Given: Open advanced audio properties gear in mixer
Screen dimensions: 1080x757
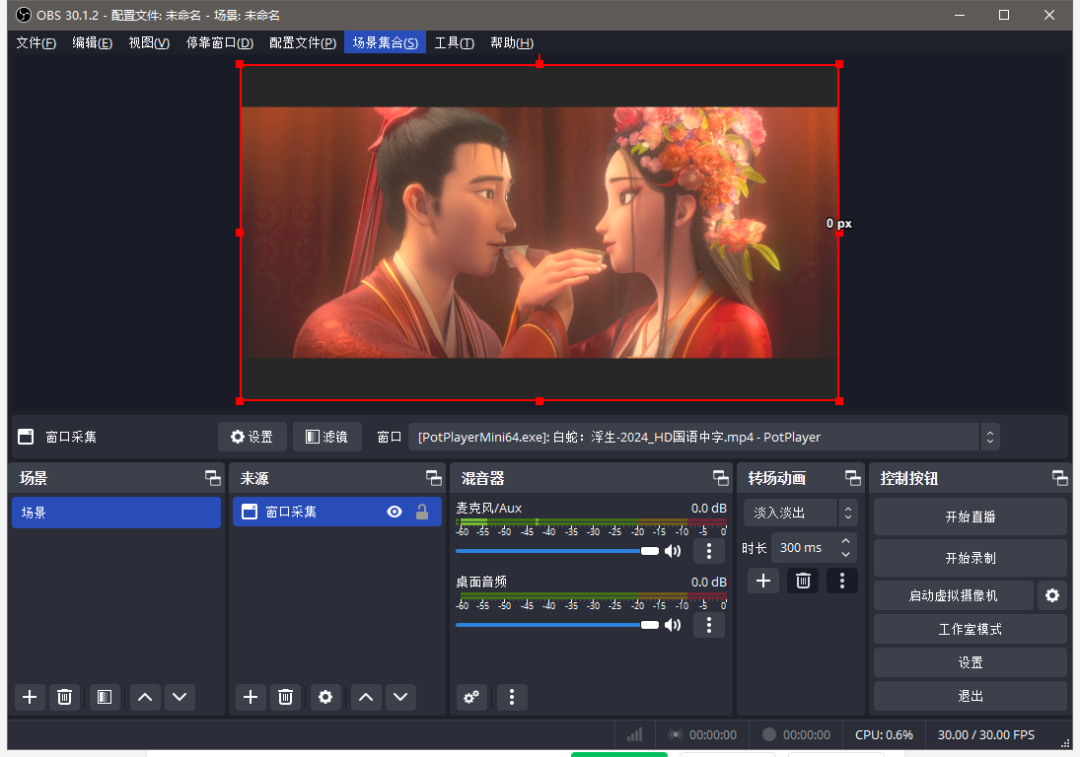Looking at the screenshot, I should 471,697.
